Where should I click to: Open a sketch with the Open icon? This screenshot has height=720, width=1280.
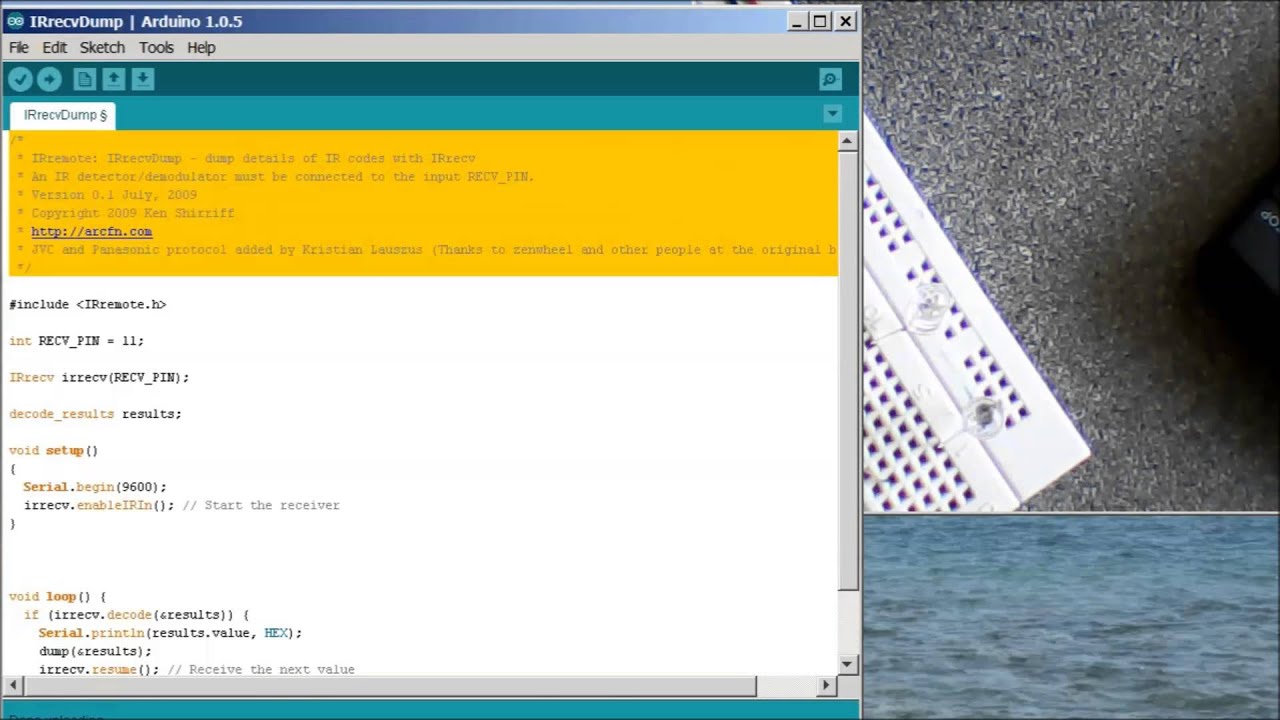click(x=114, y=79)
